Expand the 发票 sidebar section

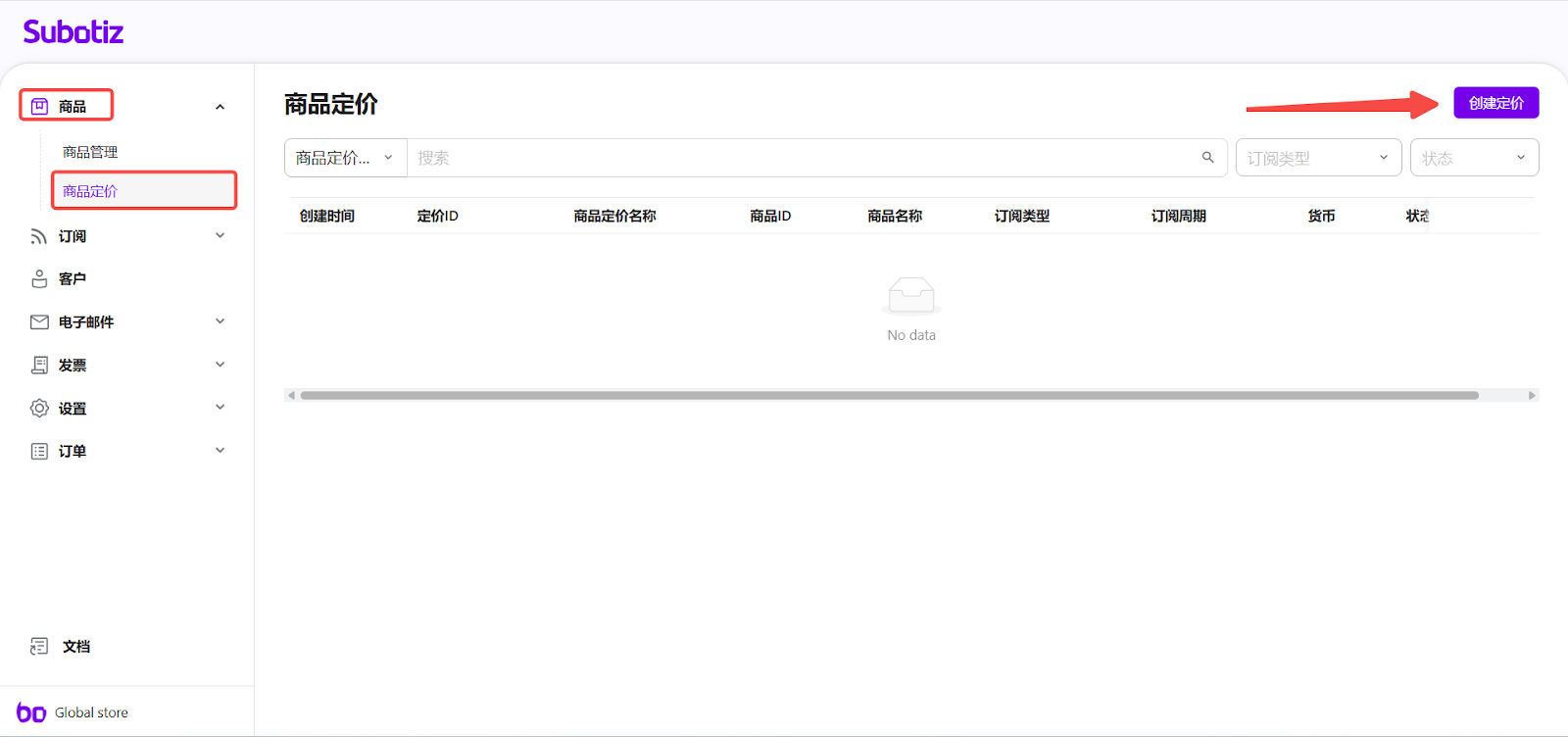pyautogui.click(x=220, y=366)
